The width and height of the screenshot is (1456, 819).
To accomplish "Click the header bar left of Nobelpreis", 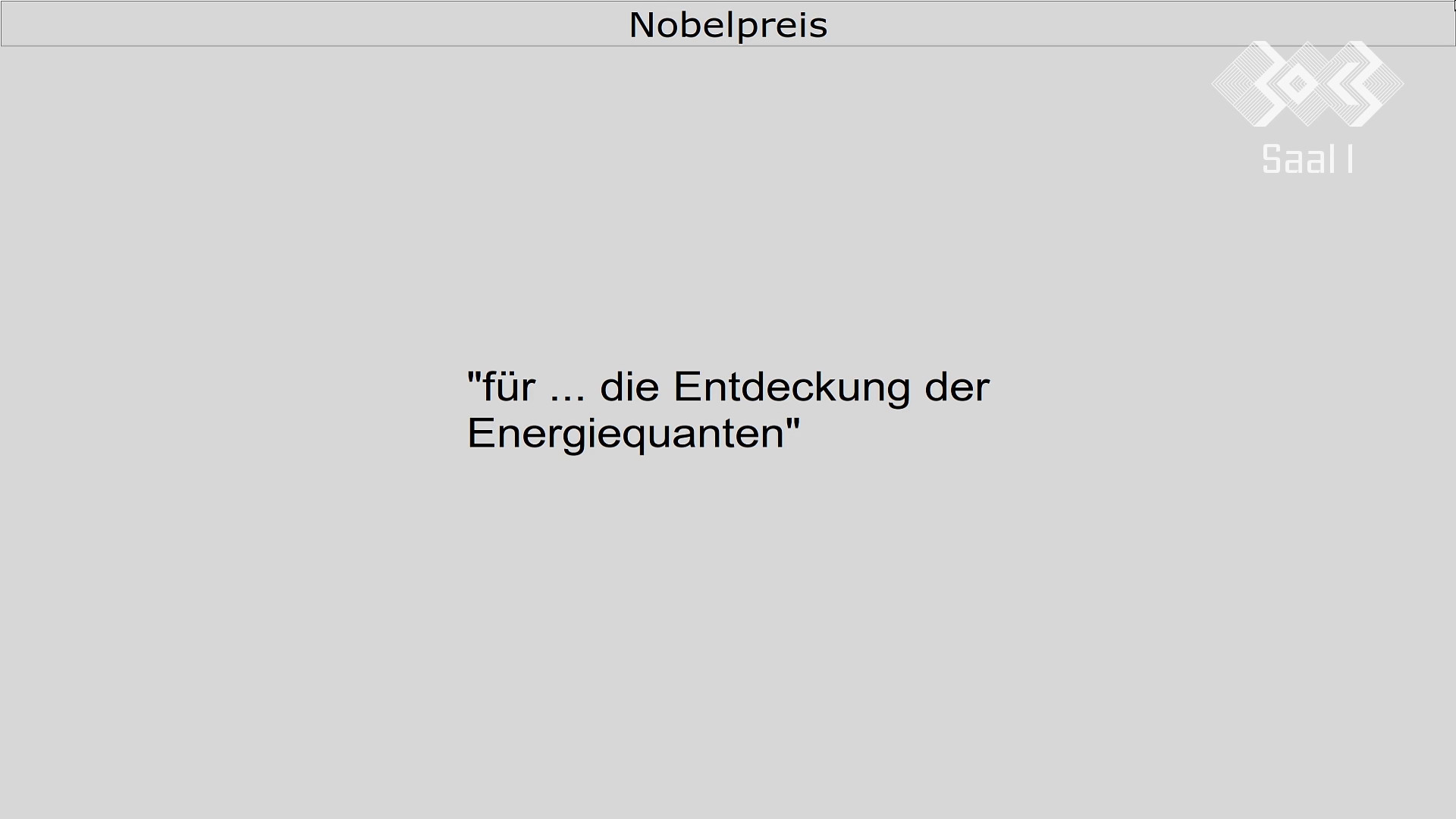I will point(315,24).
